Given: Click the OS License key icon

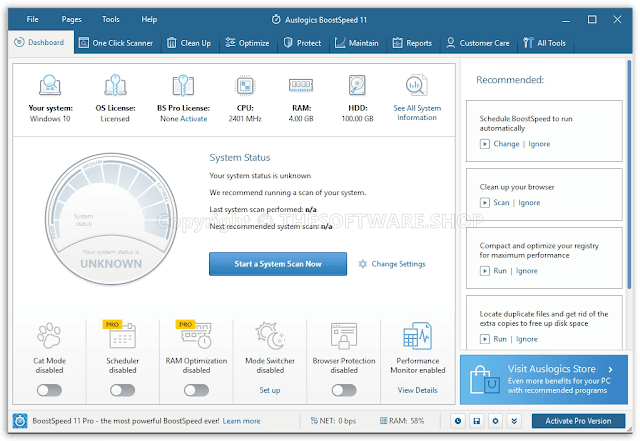Looking at the screenshot, I should [115, 85].
